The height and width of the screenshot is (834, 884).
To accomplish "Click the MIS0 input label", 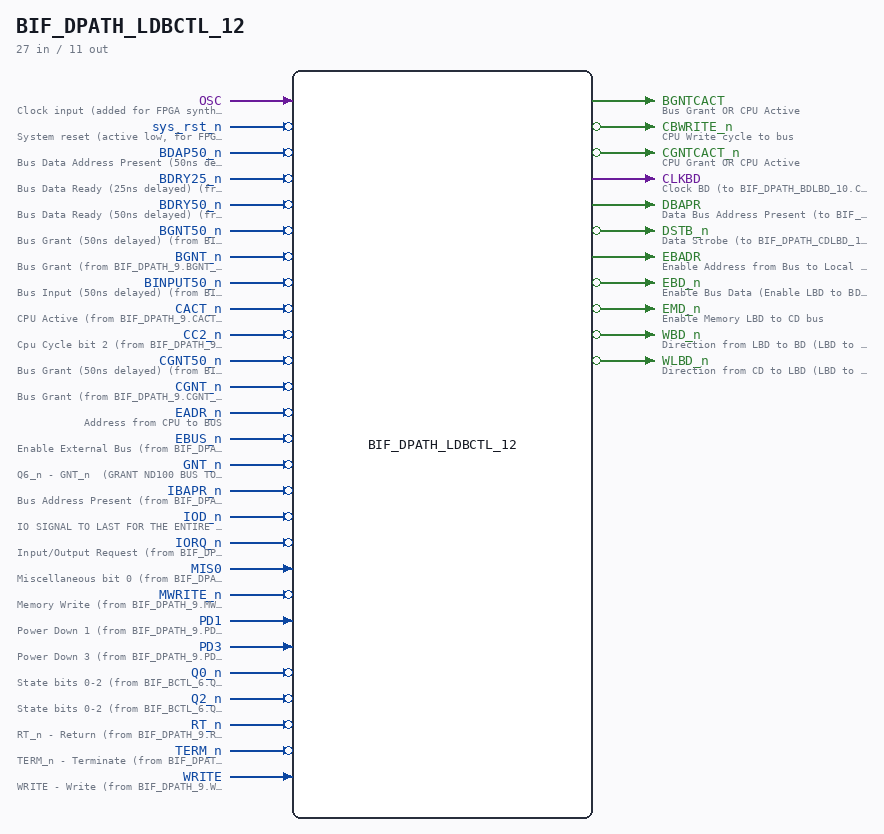I will (206, 568).
